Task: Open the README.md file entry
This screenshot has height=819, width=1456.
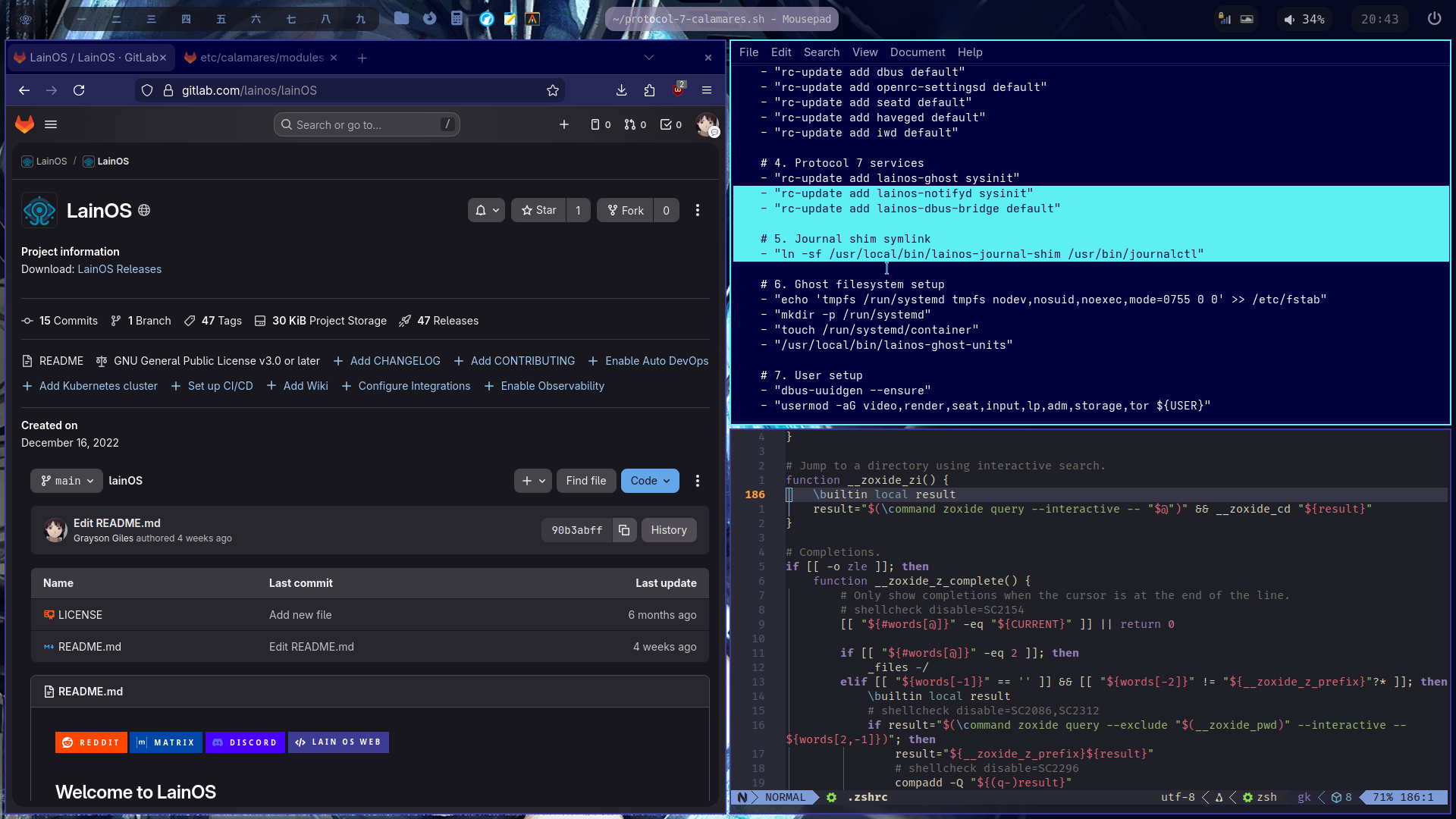Action: pyautogui.click(x=89, y=647)
